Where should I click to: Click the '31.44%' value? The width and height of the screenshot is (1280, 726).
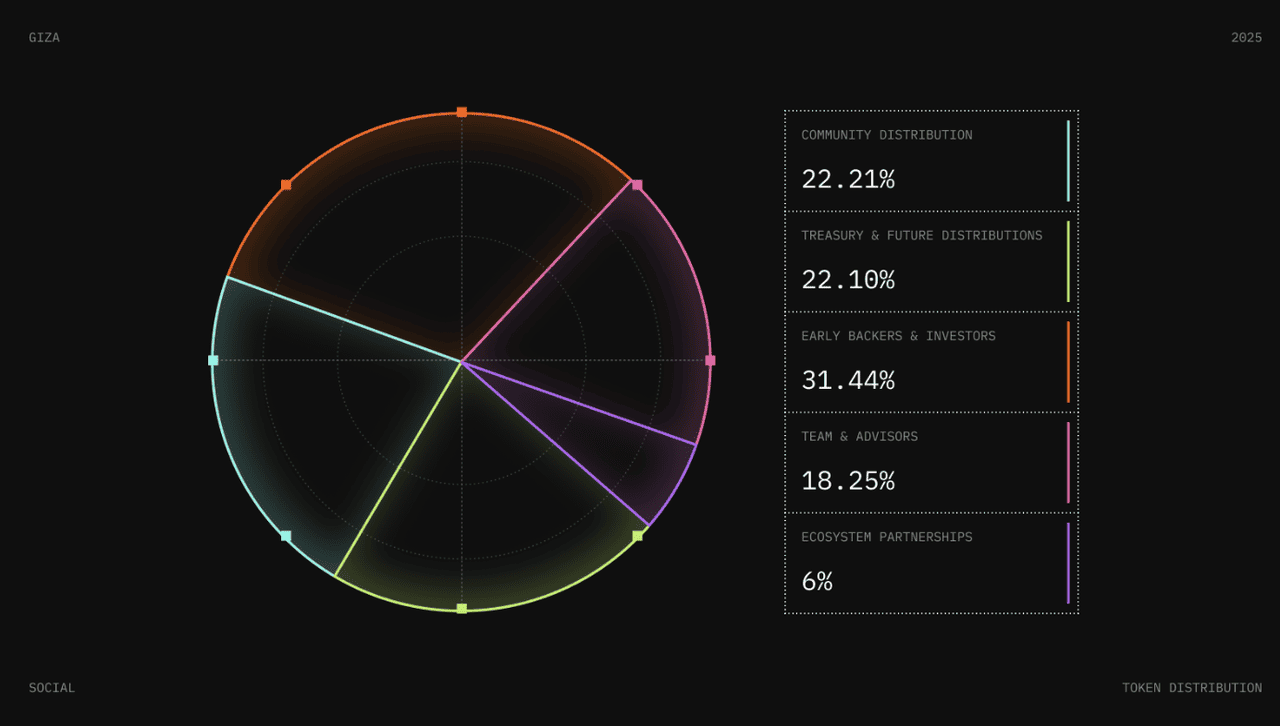point(848,381)
